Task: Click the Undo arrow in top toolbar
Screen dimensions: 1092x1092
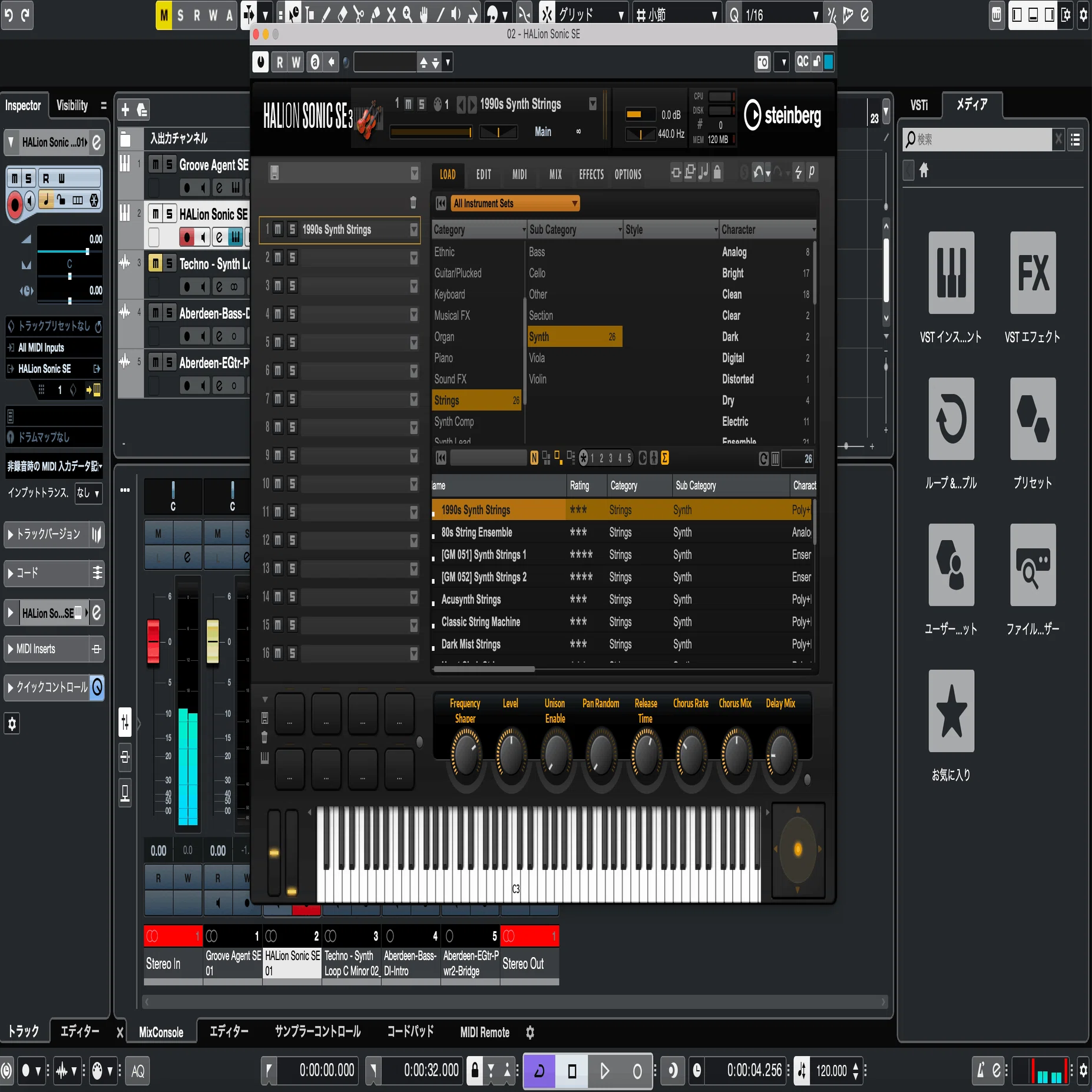Action: 8,15
